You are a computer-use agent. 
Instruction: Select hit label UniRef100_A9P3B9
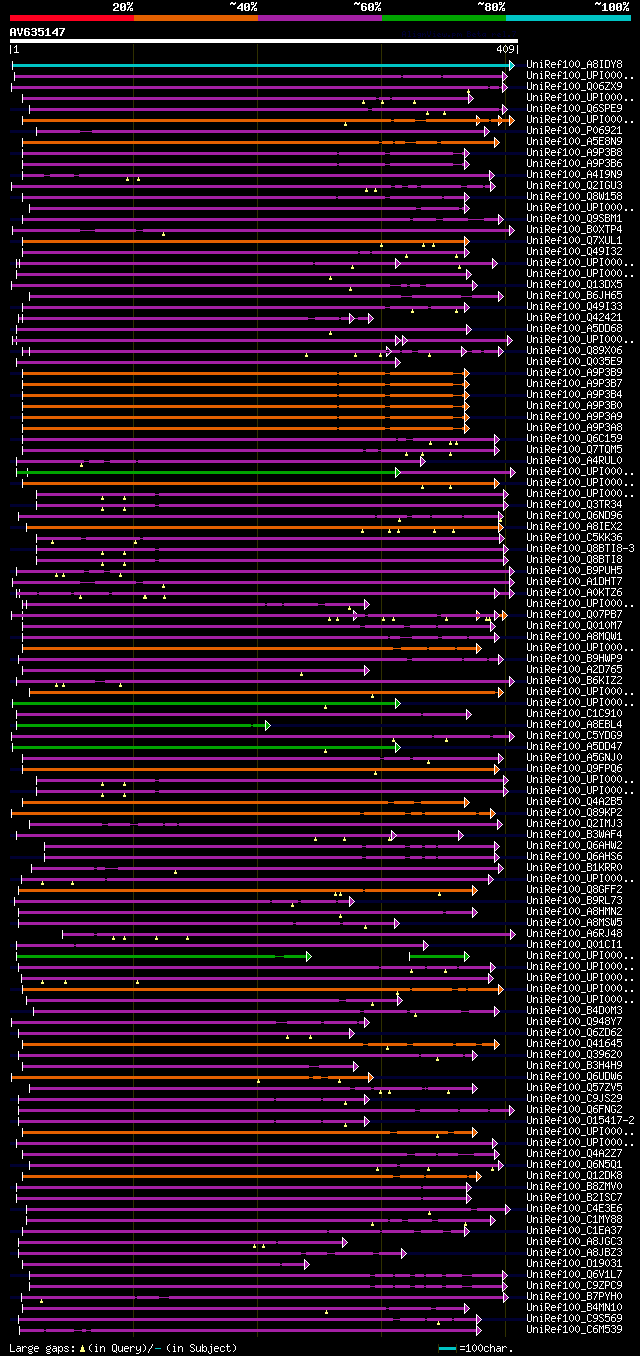(576, 373)
